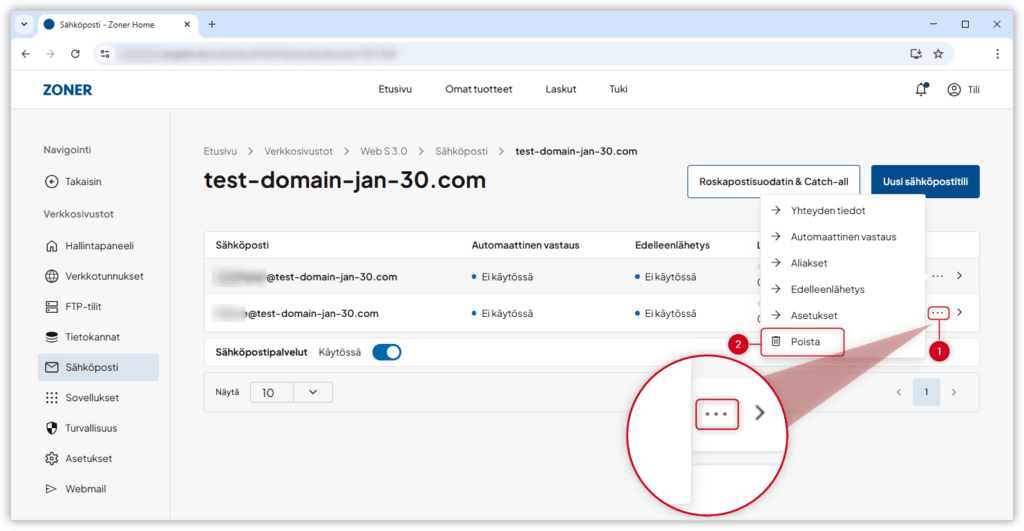Click the notification bell icon
Viewport: 1024px width, 531px height.
tap(921, 90)
